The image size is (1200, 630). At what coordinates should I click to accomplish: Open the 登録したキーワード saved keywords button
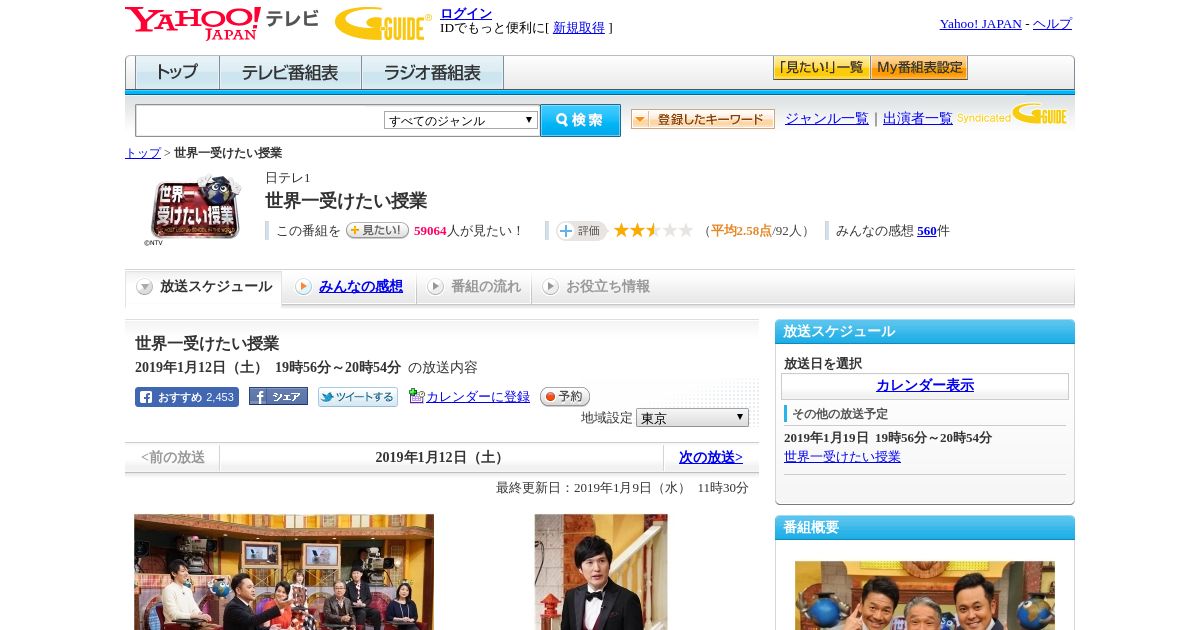[703, 119]
